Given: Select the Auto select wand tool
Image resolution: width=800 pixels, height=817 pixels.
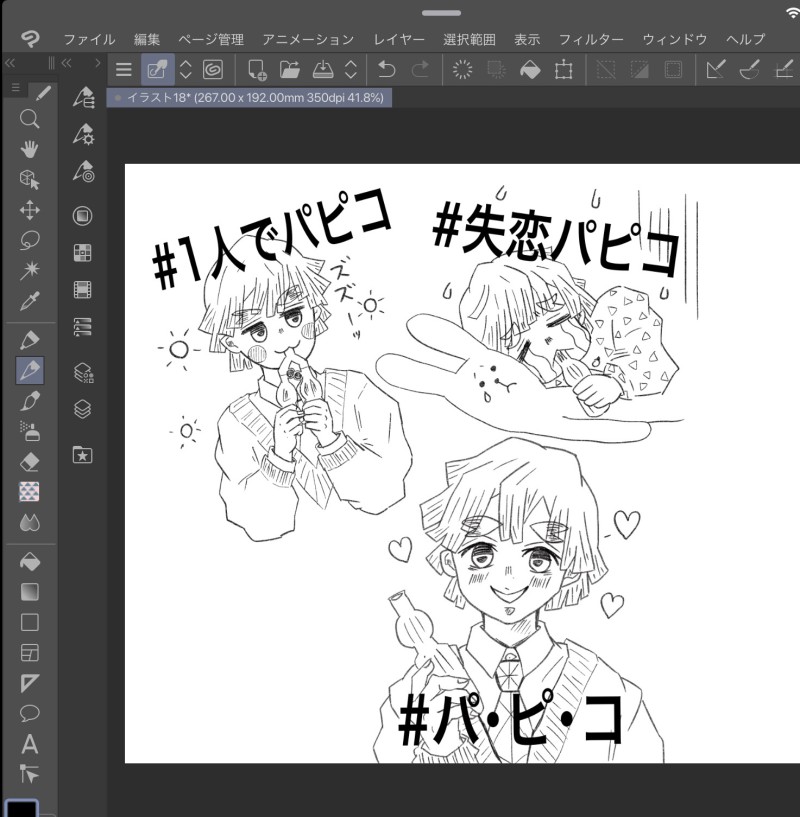Looking at the screenshot, I should click(x=30, y=271).
